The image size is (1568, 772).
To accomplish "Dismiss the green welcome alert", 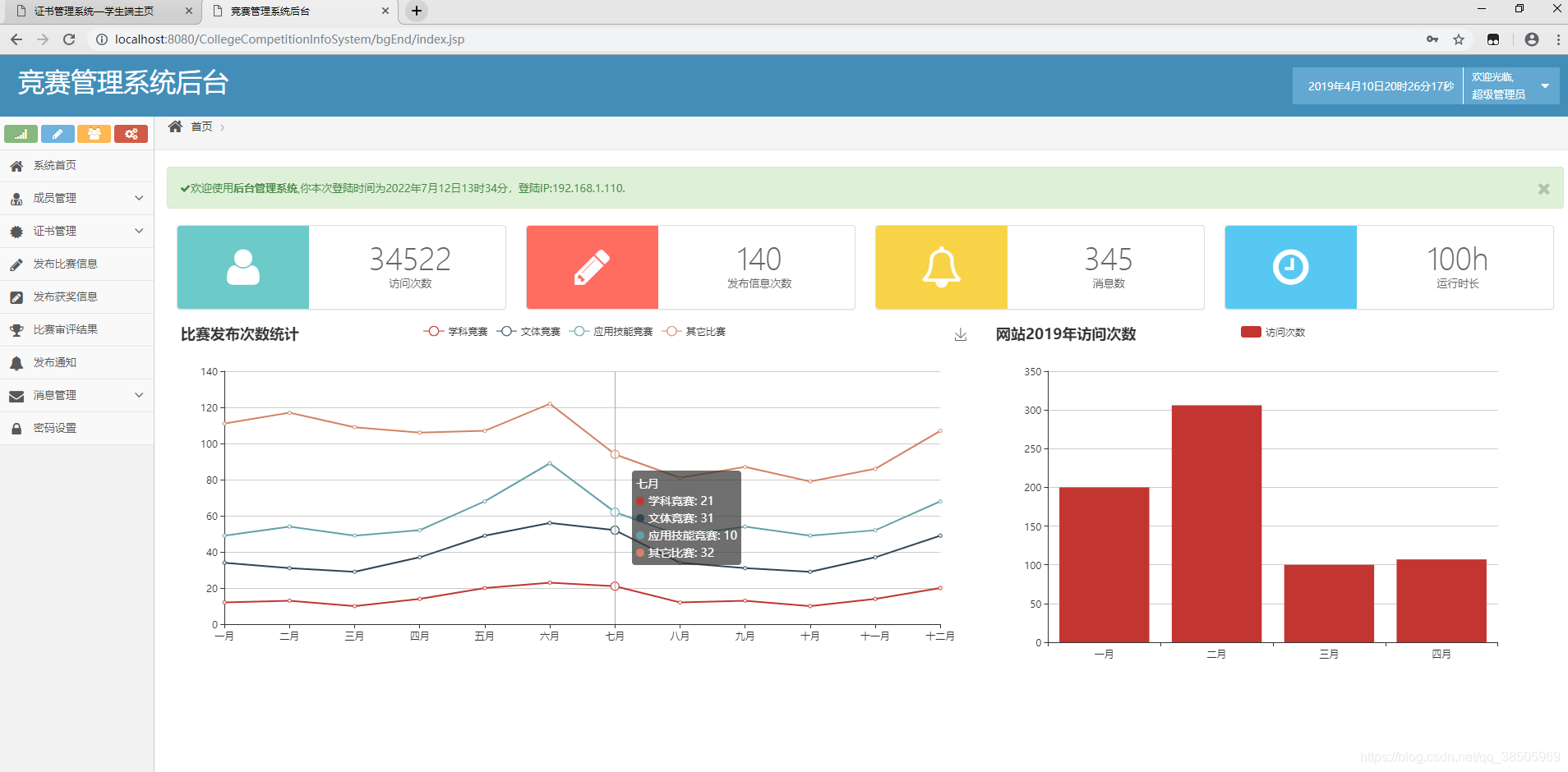I will tap(1543, 189).
